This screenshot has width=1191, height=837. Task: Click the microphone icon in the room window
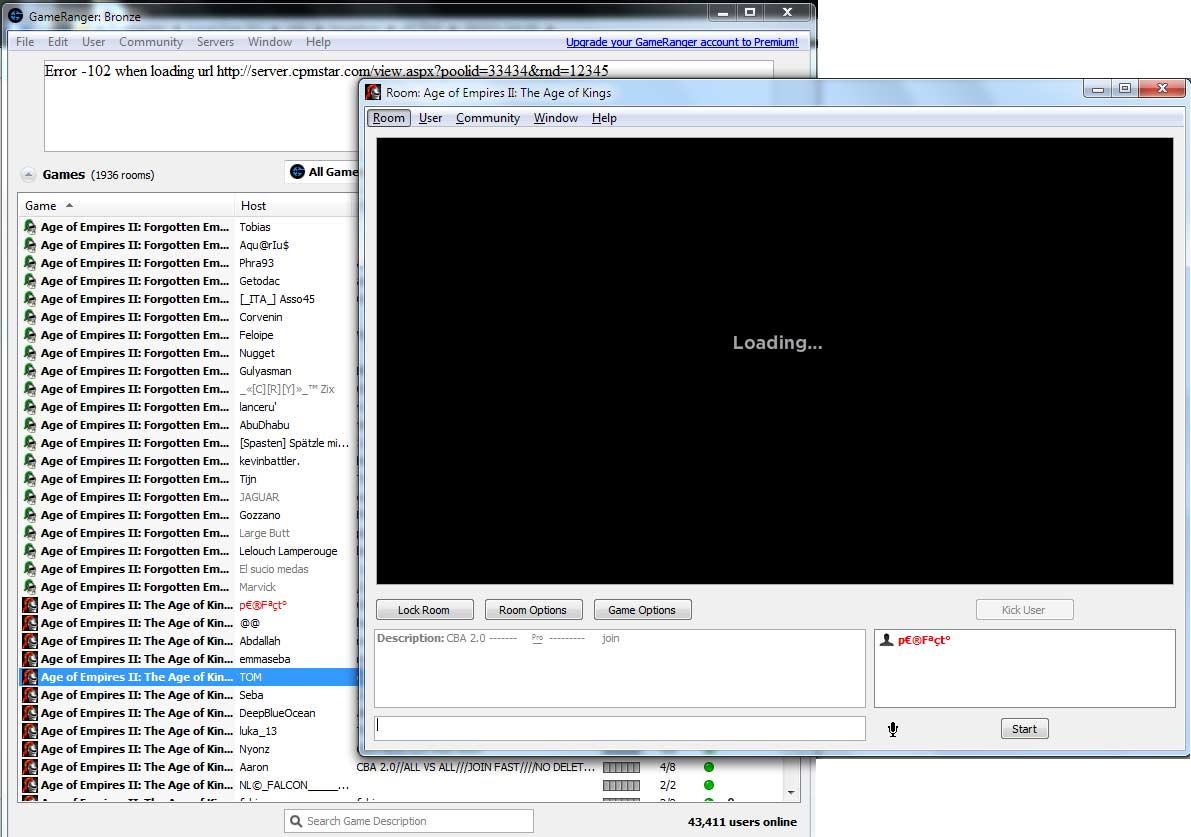[x=892, y=729]
